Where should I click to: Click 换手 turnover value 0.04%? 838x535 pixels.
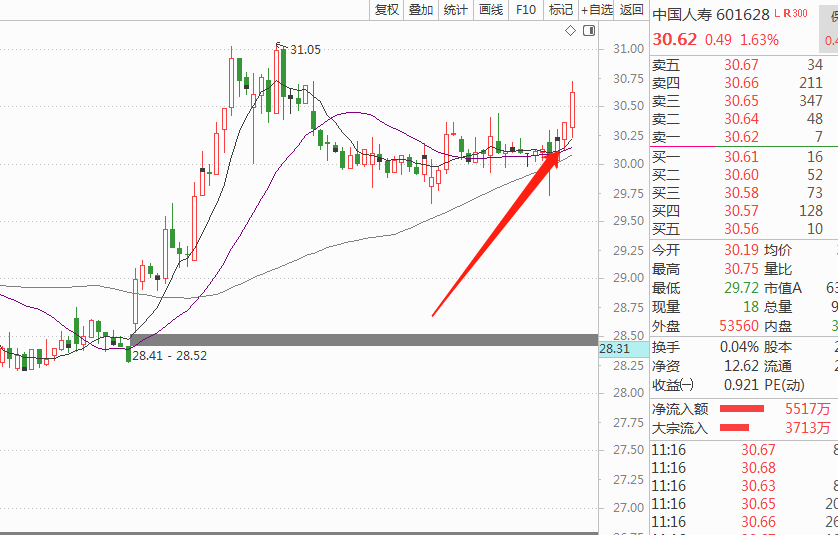point(739,347)
